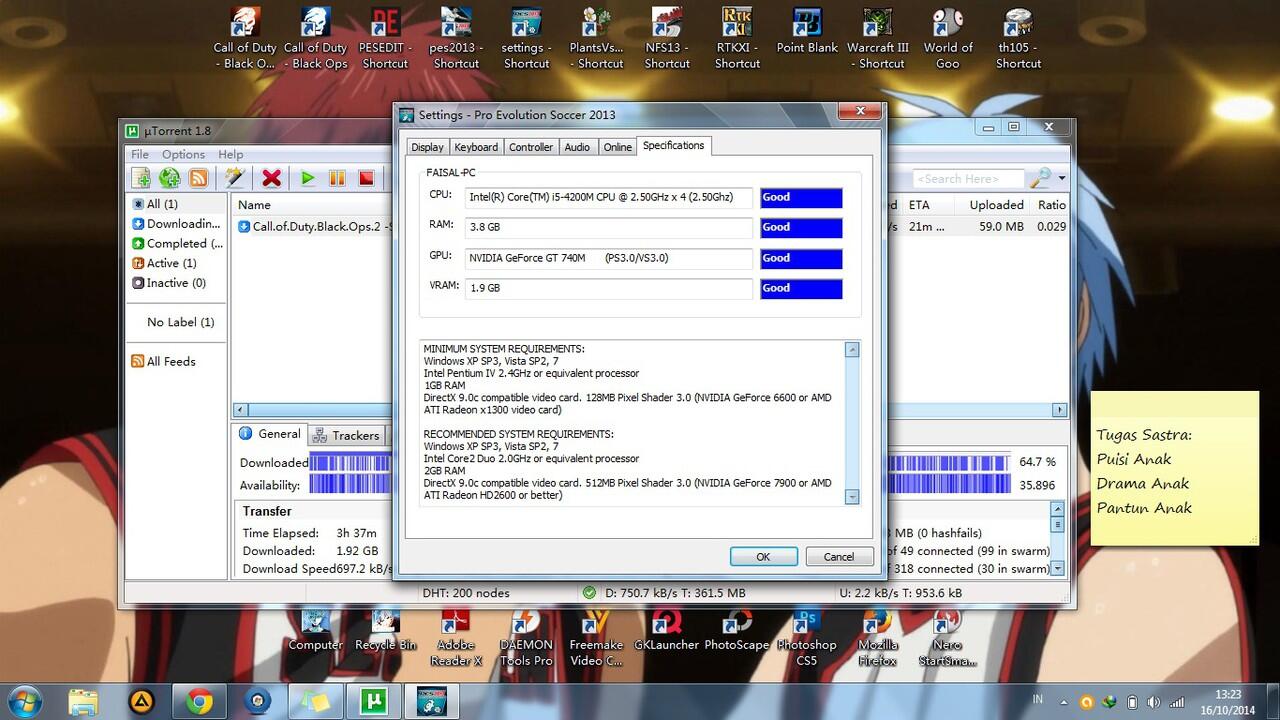Click the GPU NVIDIA GeForce field
The width and height of the screenshot is (1280, 720).
(609, 258)
